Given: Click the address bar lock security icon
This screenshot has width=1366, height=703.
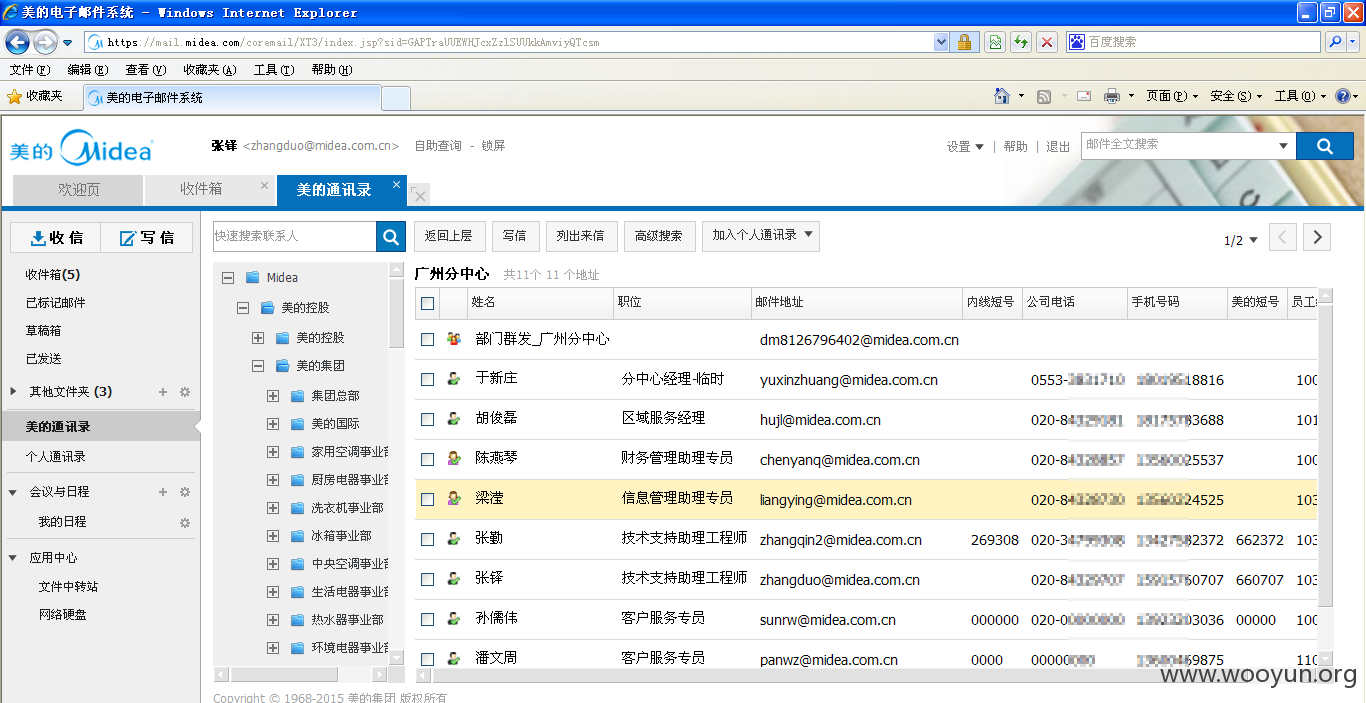Looking at the screenshot, I should click(x=964, y=42).
